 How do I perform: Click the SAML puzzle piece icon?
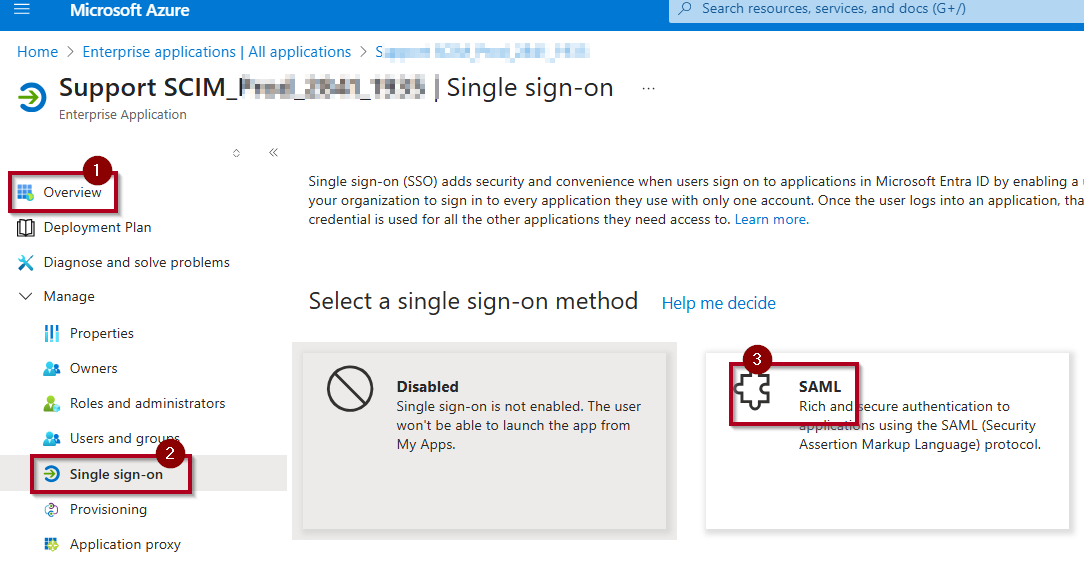click(753, 389)
